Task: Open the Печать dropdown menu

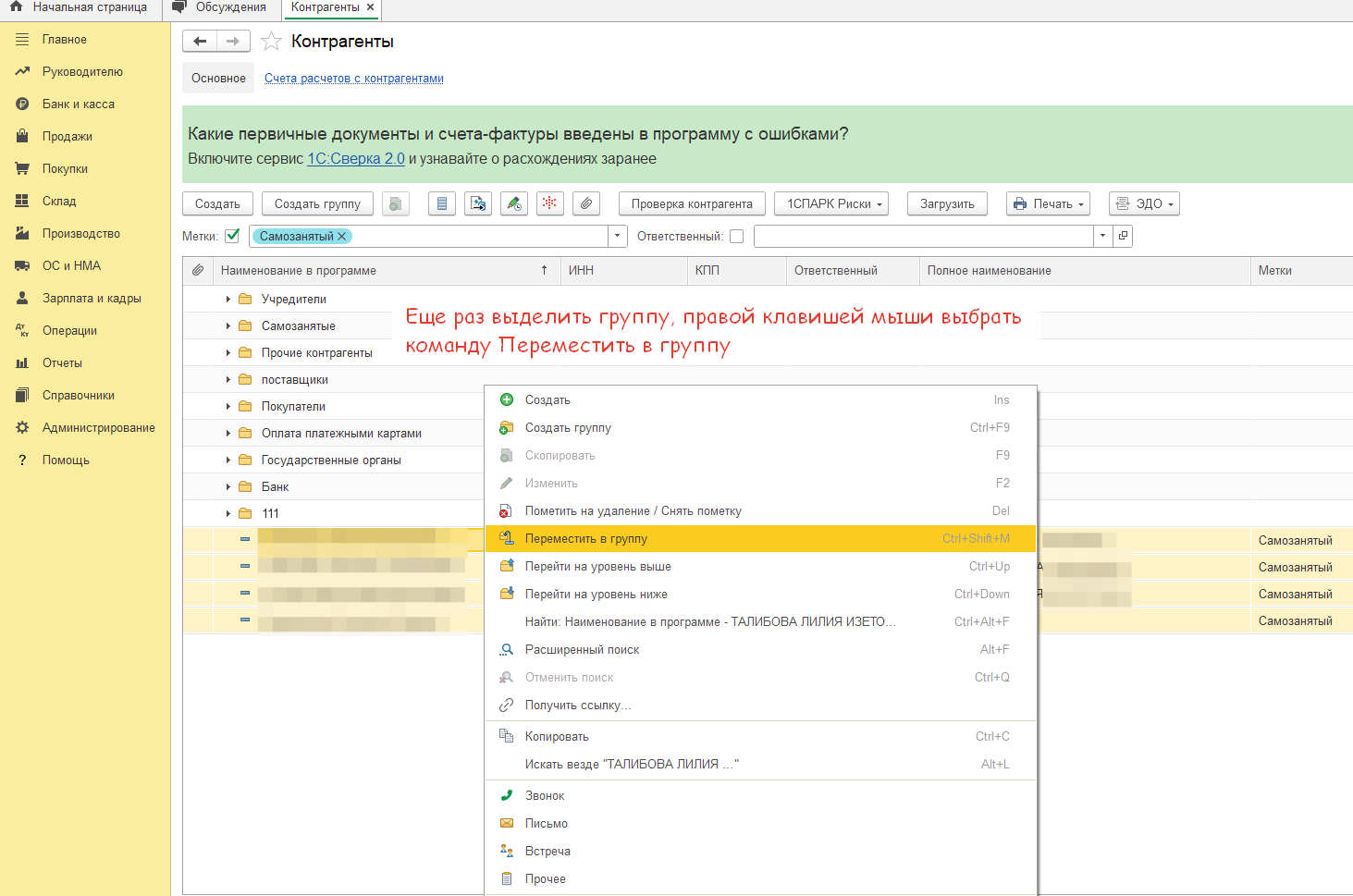Action: (x=1048, y=204)
